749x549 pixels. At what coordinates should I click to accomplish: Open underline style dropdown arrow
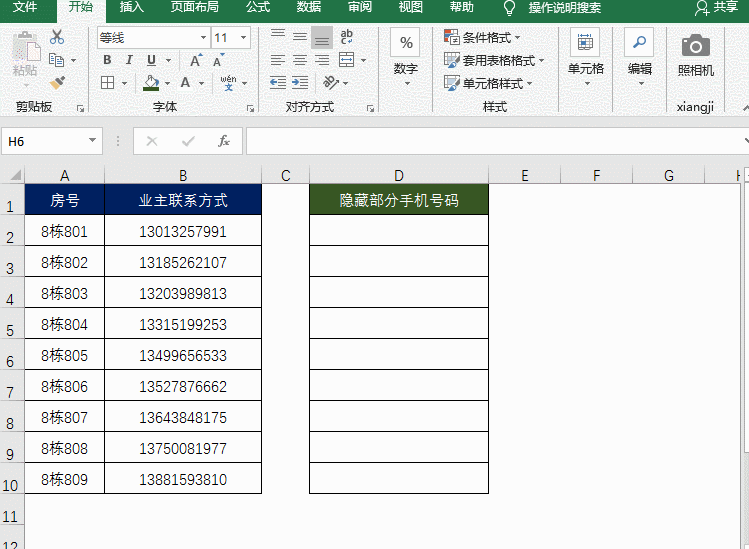click(168, 60)
